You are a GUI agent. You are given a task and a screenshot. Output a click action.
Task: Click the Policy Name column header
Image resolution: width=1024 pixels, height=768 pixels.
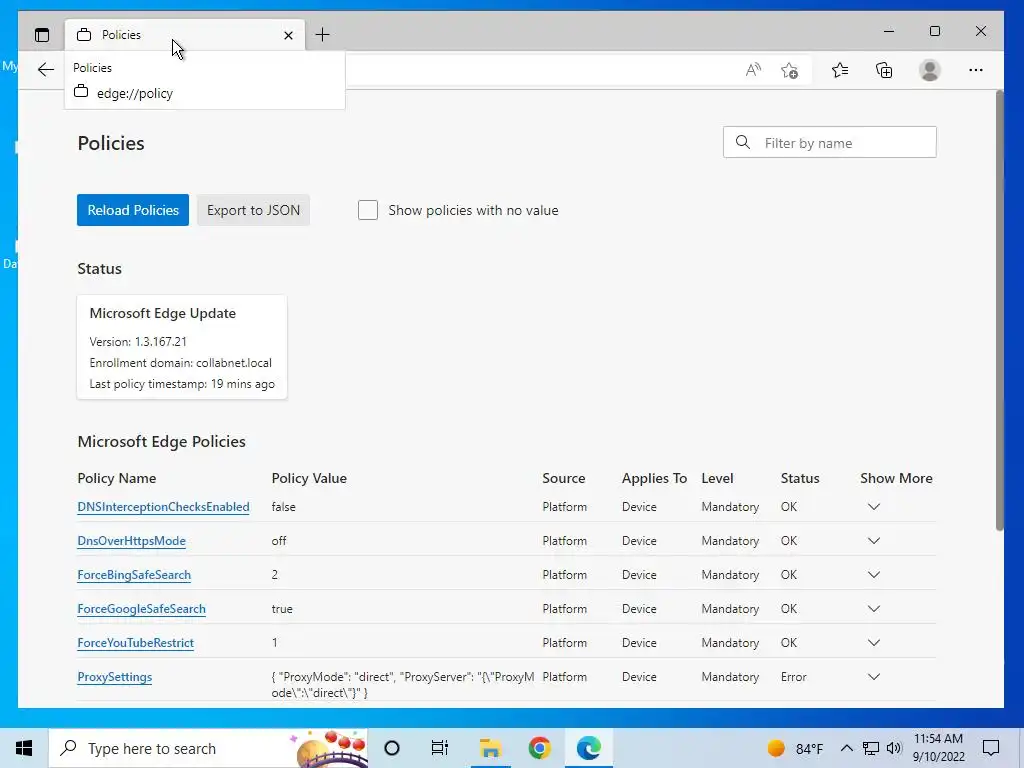click(116, 478)
